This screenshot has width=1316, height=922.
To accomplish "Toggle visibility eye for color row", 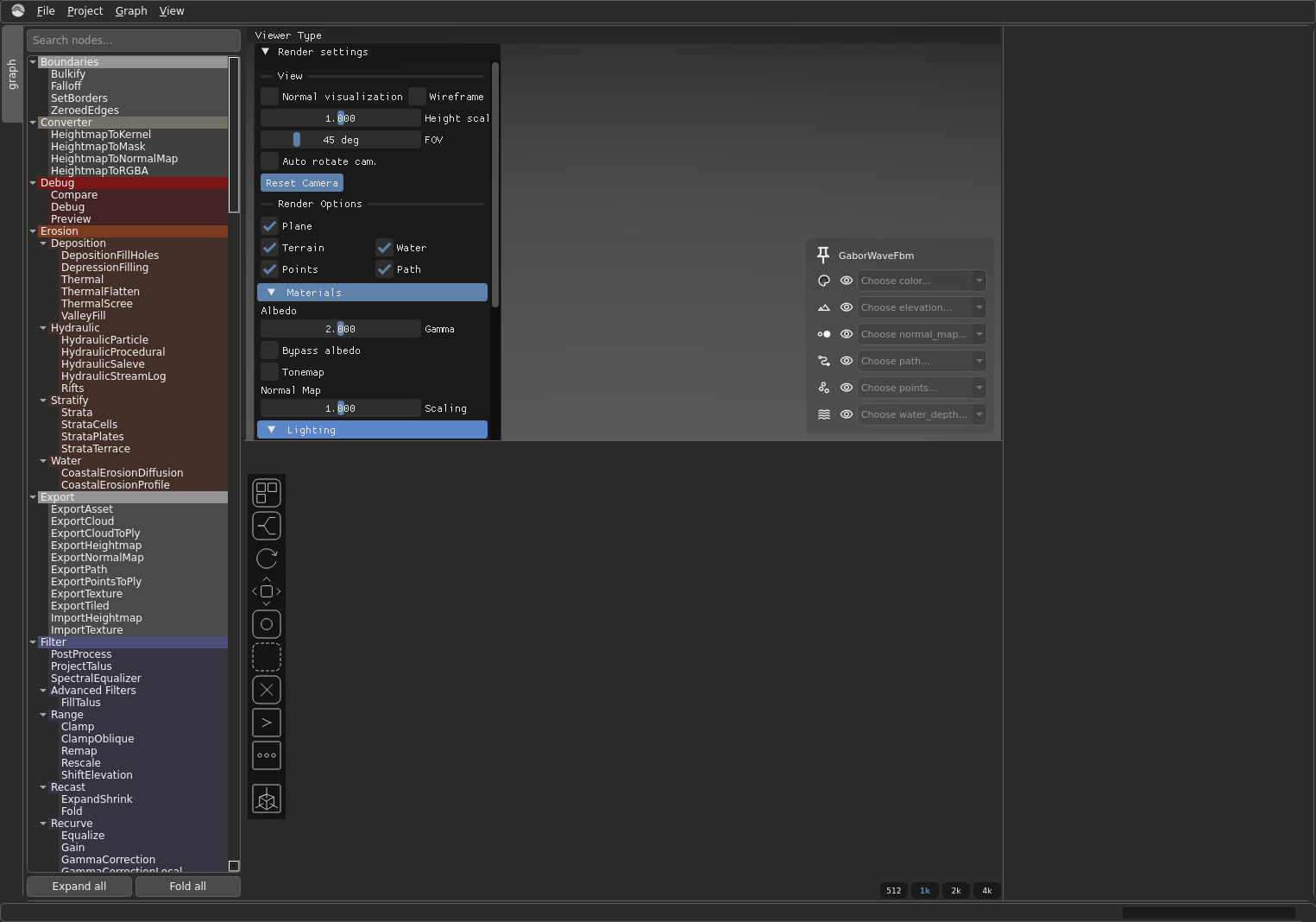I will 847,281.
